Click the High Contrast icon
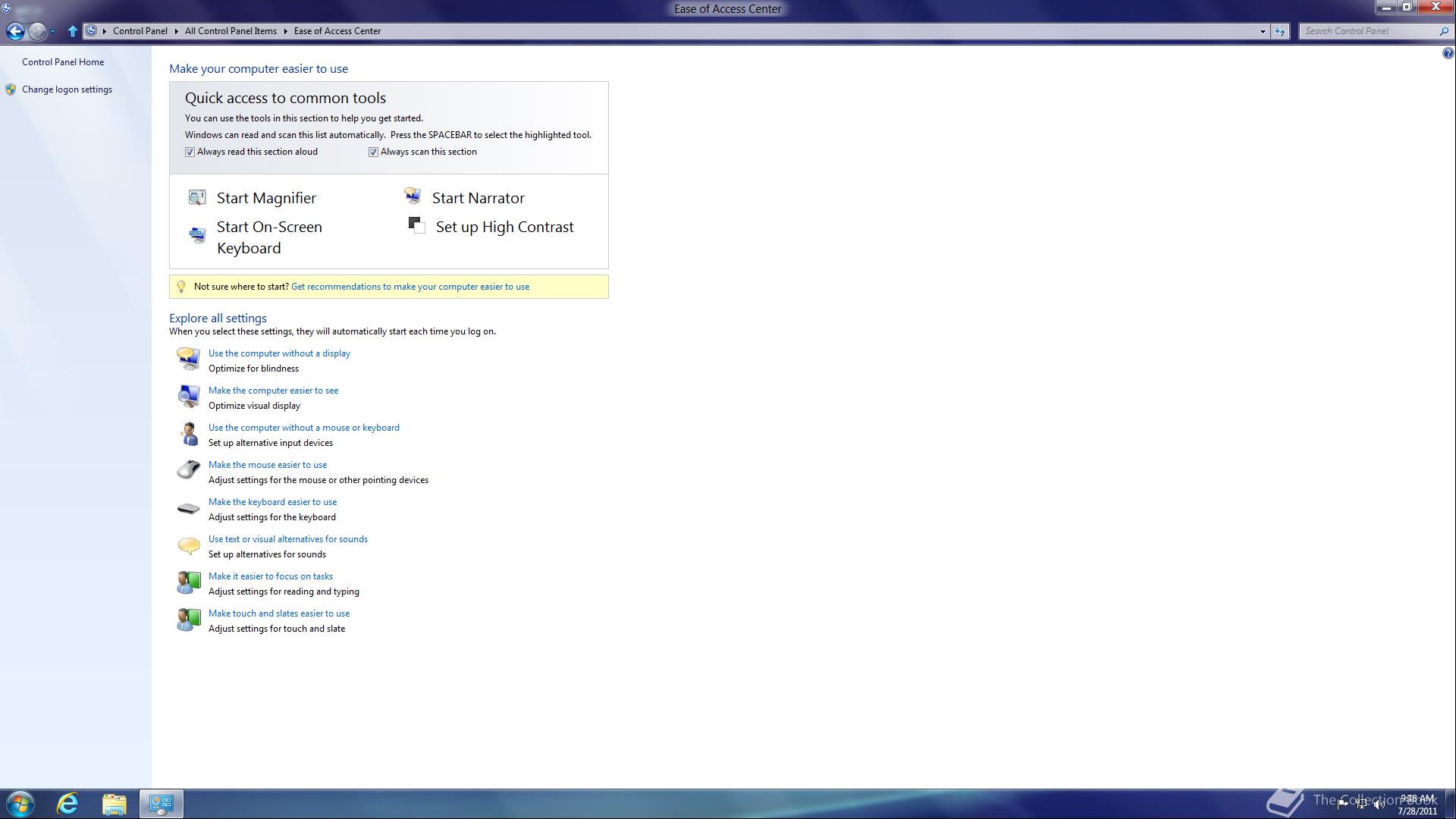The width and height of the screenshot is (1456, 819). (x=416, y=226)
